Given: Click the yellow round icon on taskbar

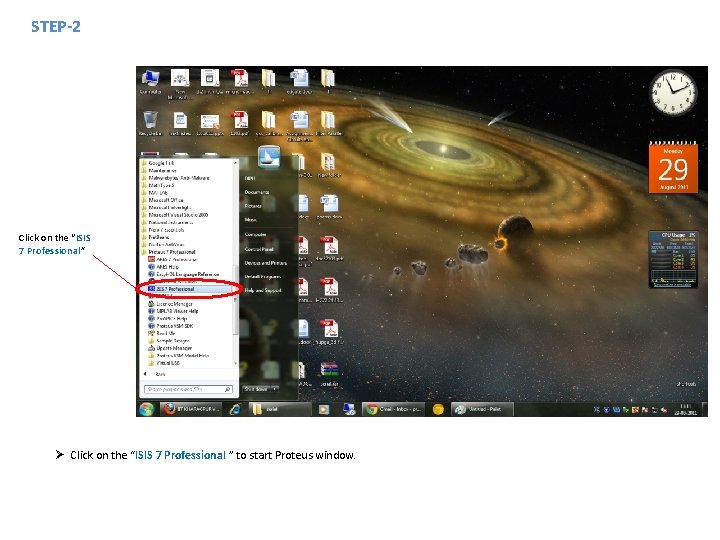Looking at the screenshot, I should [439, 409].
